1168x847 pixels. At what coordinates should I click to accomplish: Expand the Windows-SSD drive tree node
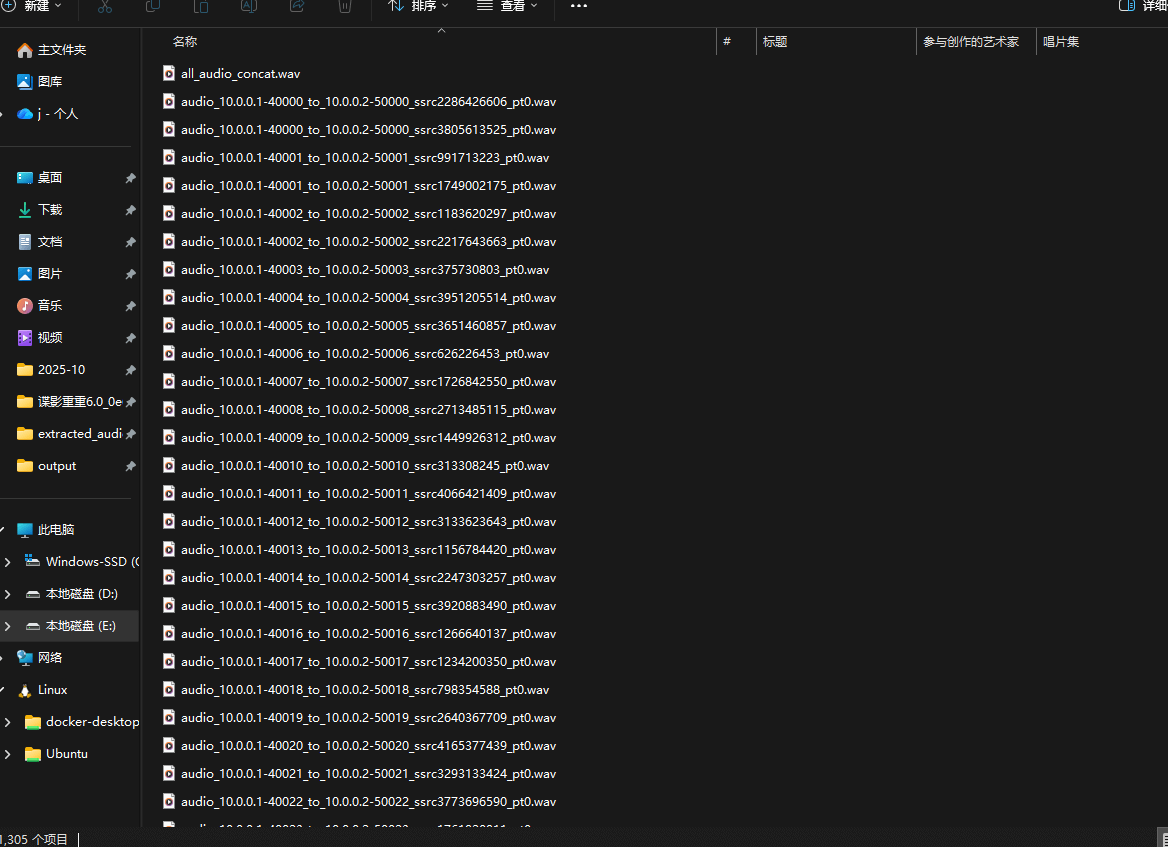point(8,562)
